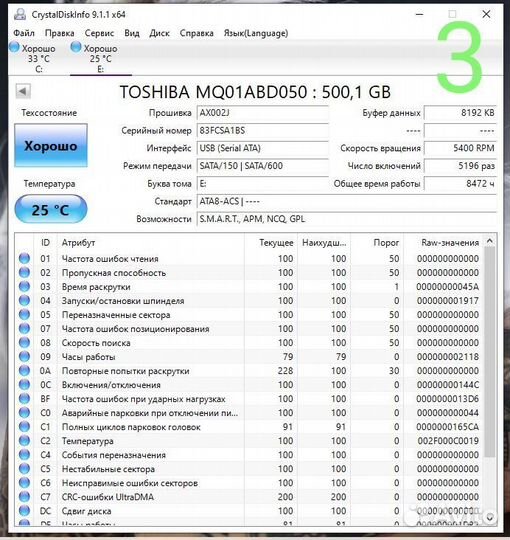Click status icon for 05 Переназначенные сектора

pyautogui.click(x=24, y=314)
